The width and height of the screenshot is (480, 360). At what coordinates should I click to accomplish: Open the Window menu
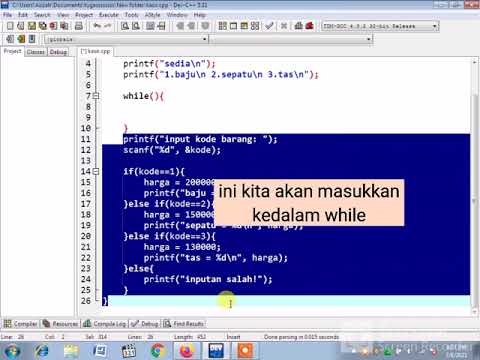pyautogui.click(x=177, y=15)
